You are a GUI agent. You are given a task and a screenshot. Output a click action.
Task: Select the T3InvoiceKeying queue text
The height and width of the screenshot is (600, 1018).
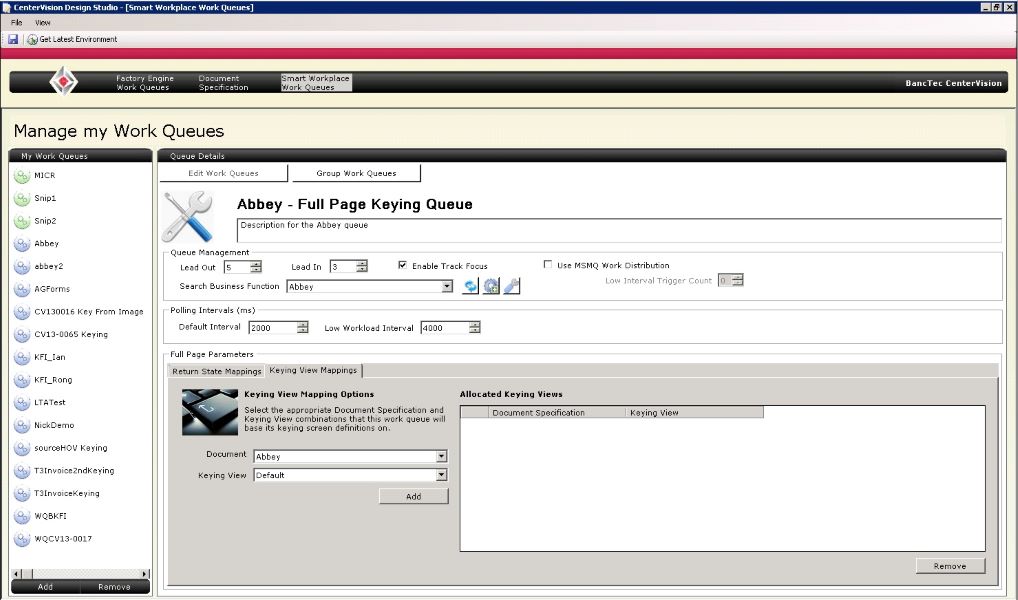[x=67, y=494]
